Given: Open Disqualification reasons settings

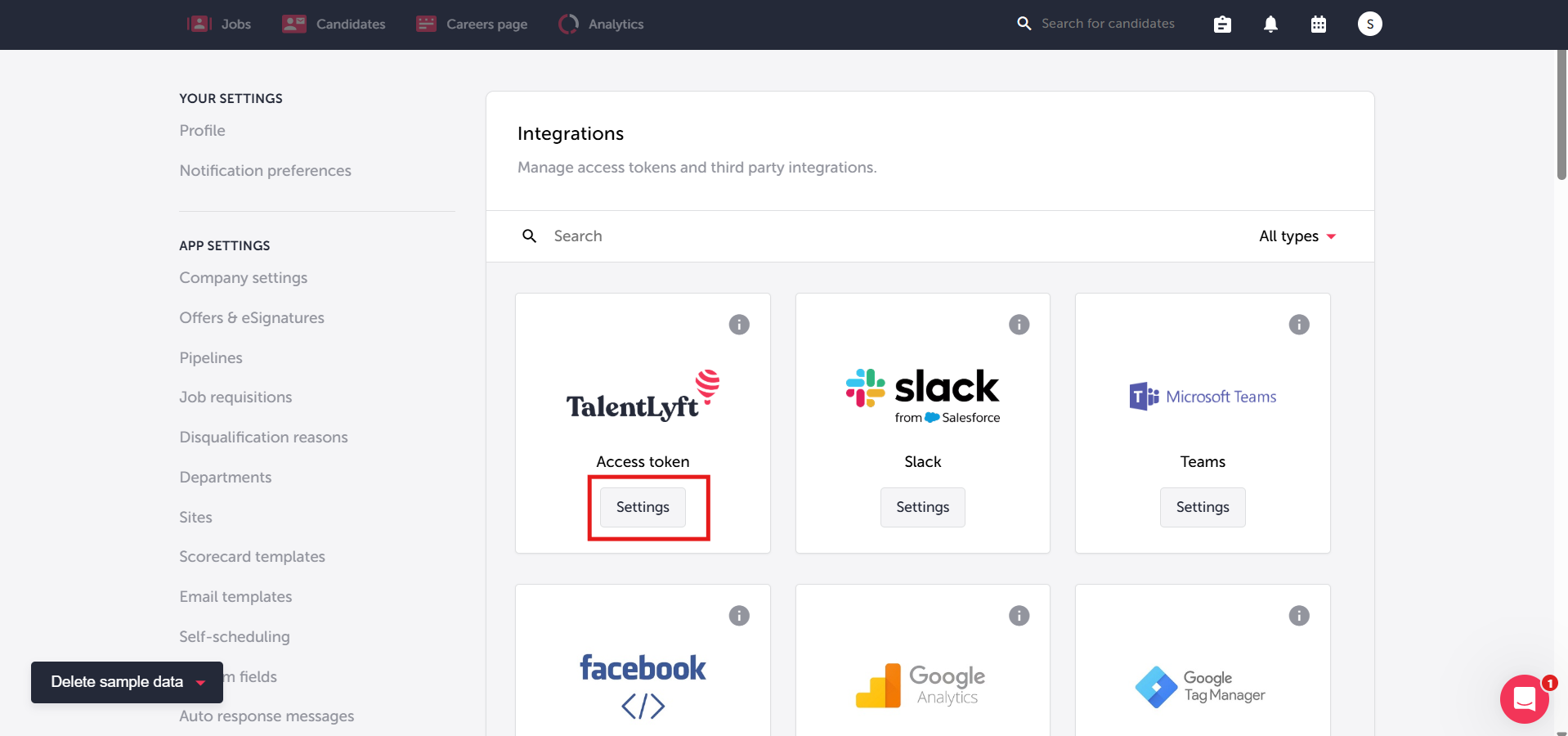Looking at the screenshot, I should tap(263, 438).
